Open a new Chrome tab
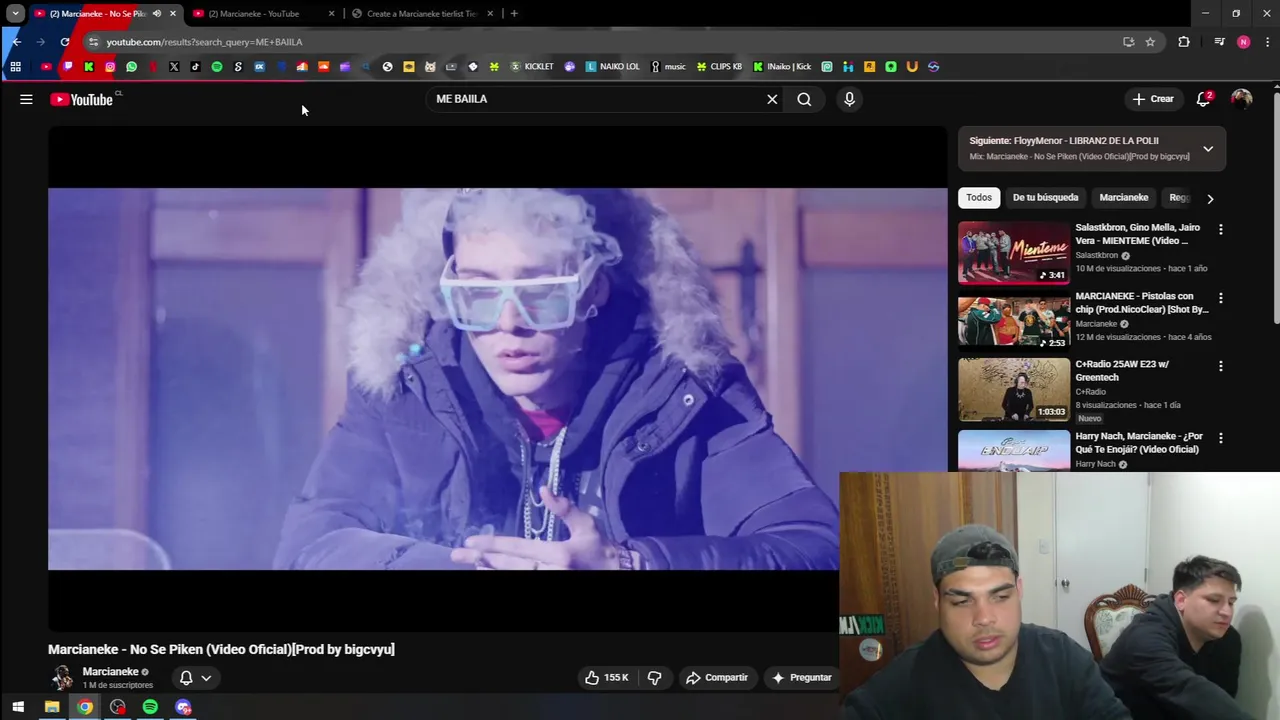 point(514,13)
